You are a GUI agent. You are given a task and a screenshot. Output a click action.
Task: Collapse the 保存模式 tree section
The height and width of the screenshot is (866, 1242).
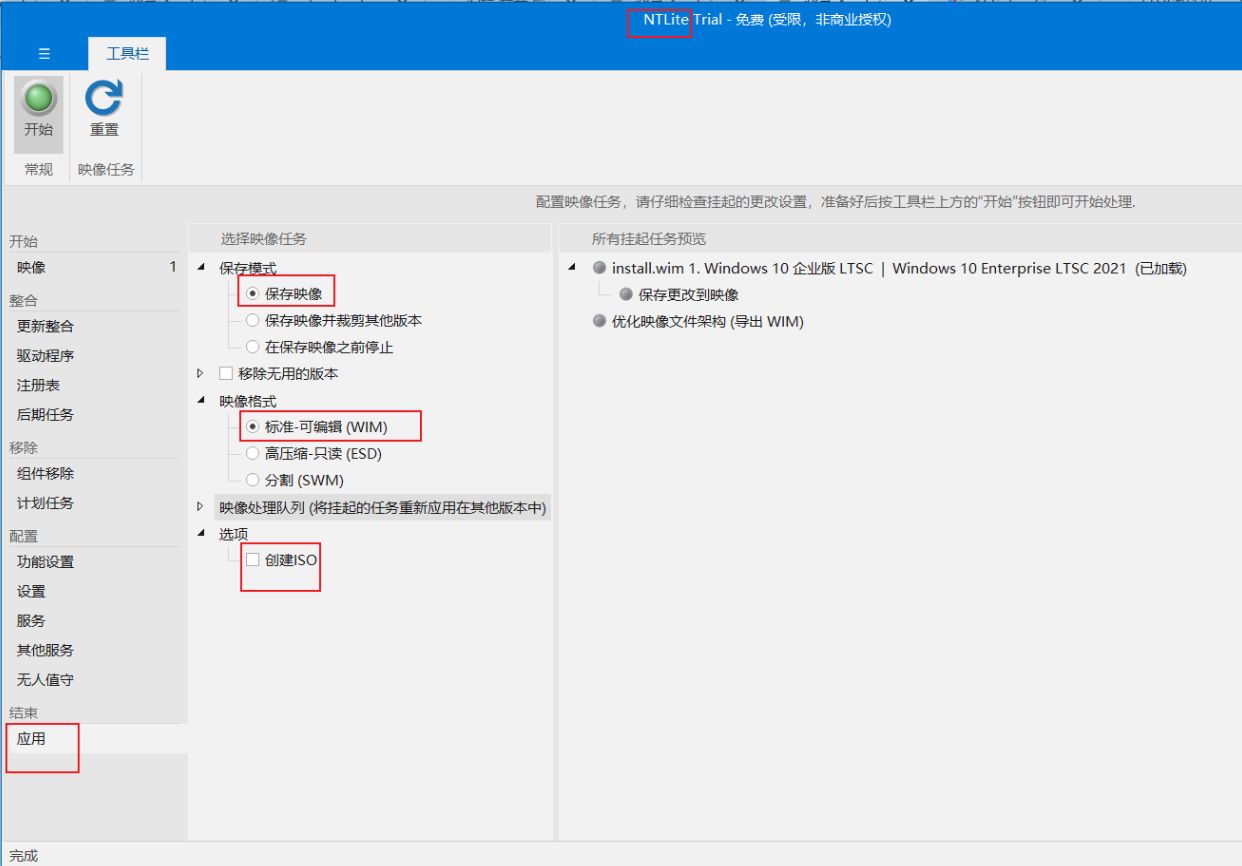pos(201,268)
